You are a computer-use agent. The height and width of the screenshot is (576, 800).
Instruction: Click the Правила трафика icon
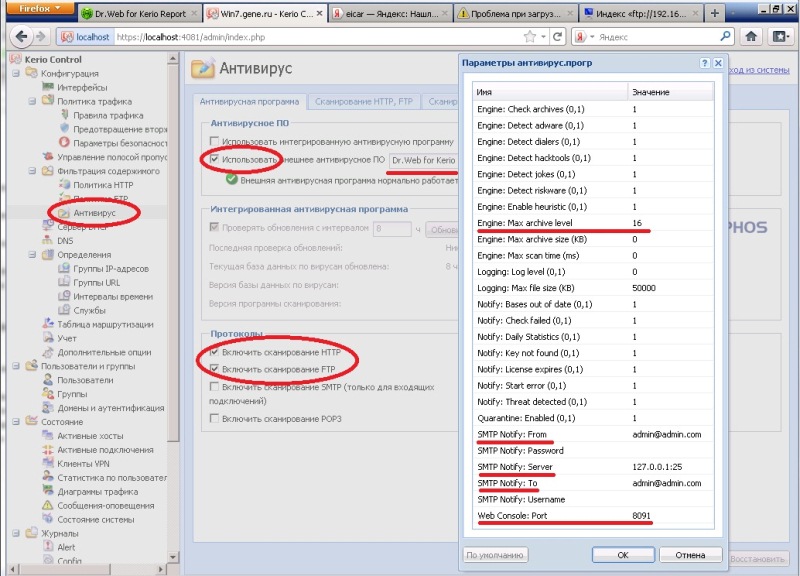coord(64,115)
